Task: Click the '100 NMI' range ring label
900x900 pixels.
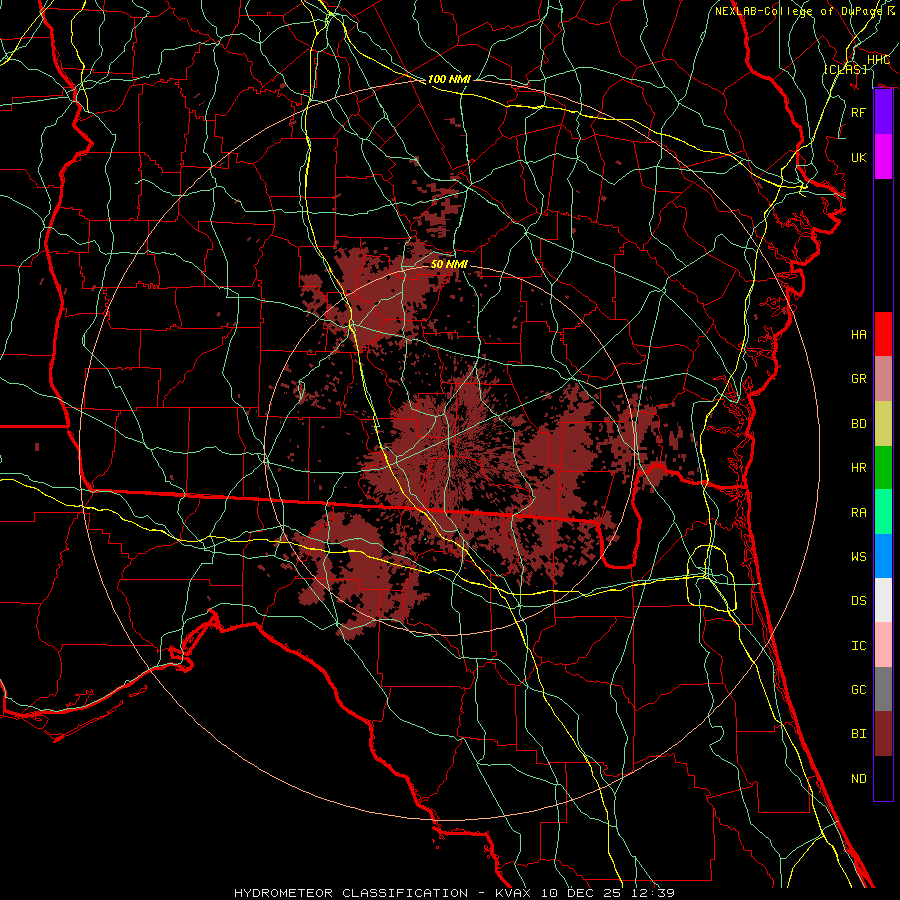Action: 449,79
